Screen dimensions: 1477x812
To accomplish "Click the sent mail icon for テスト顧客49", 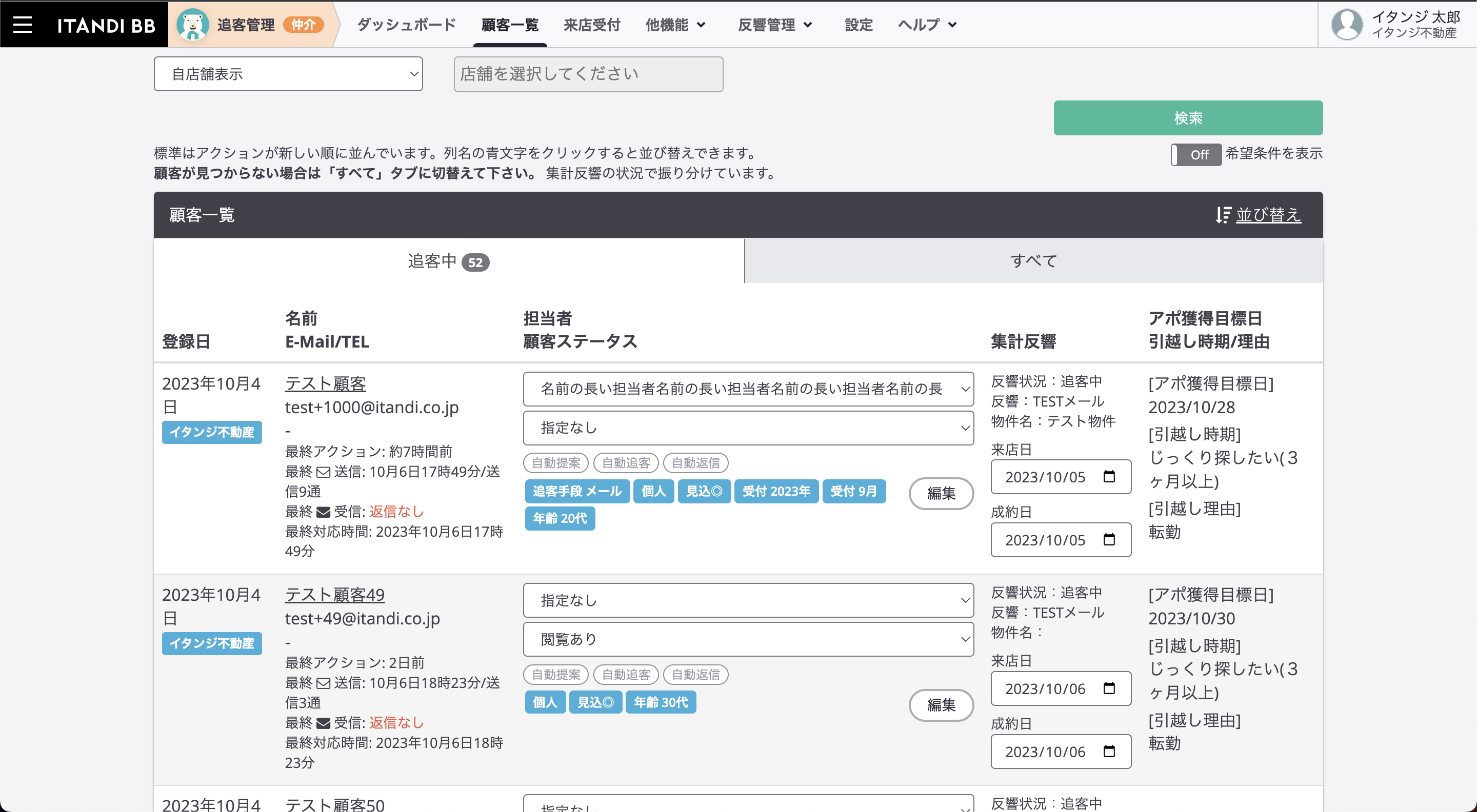I will 324,683.
